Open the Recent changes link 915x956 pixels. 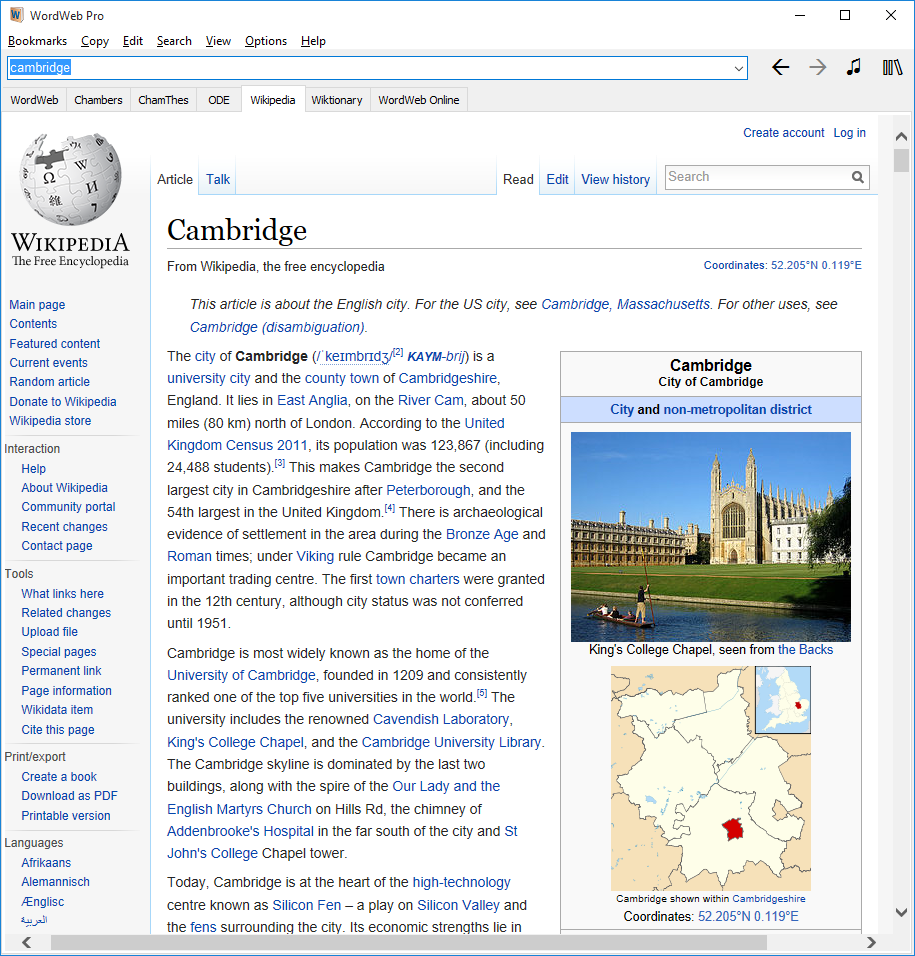click(x=65, y=527)
